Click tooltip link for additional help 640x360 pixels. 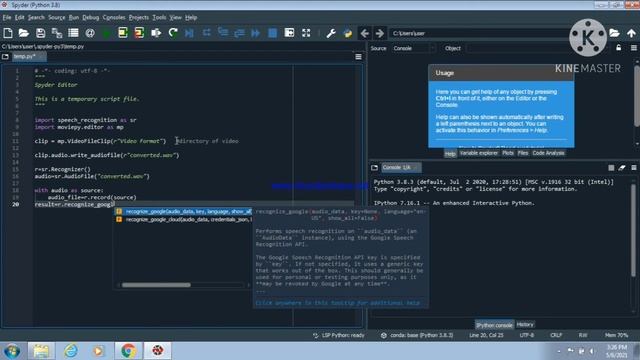click(x=338, y=303)
